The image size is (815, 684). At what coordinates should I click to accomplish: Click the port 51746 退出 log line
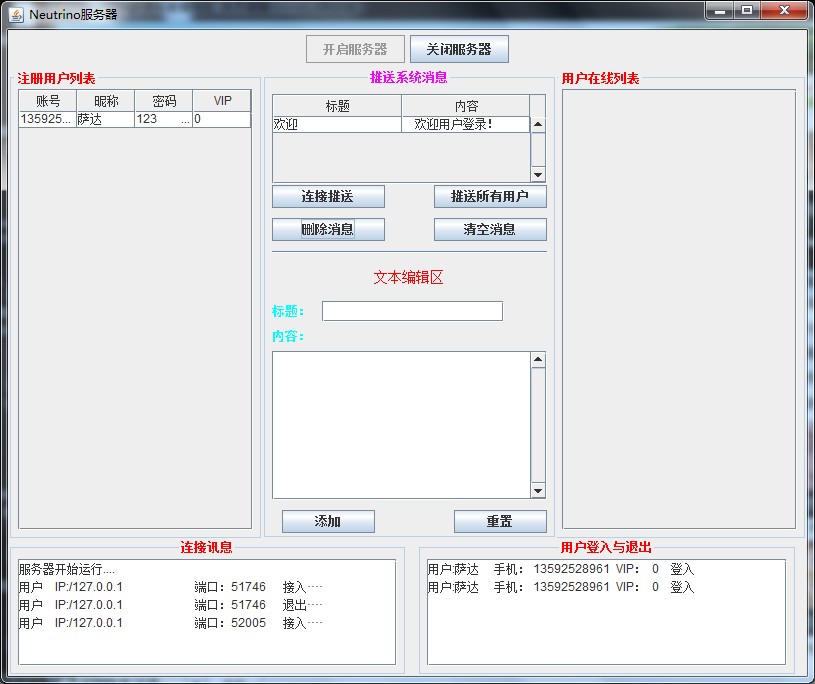click(x=170, y=605)
